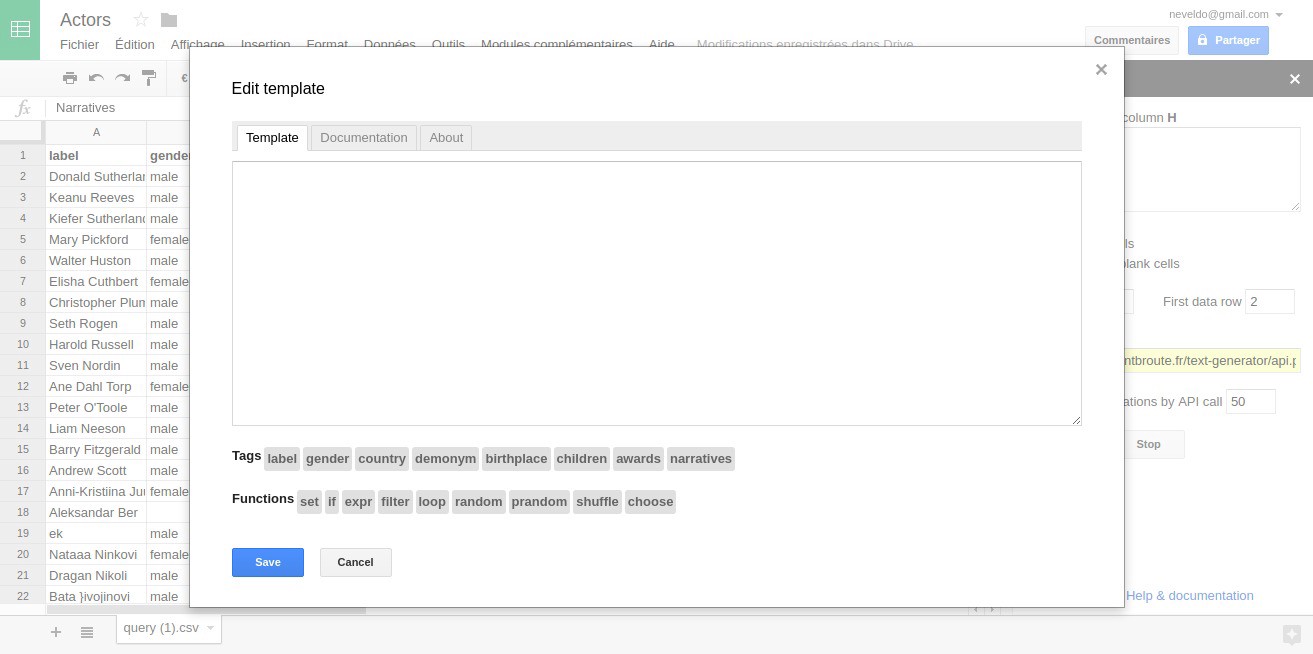Select row 5 header
The height and width of the screenshot is (654, 1313).
click(x=22, y=240)
